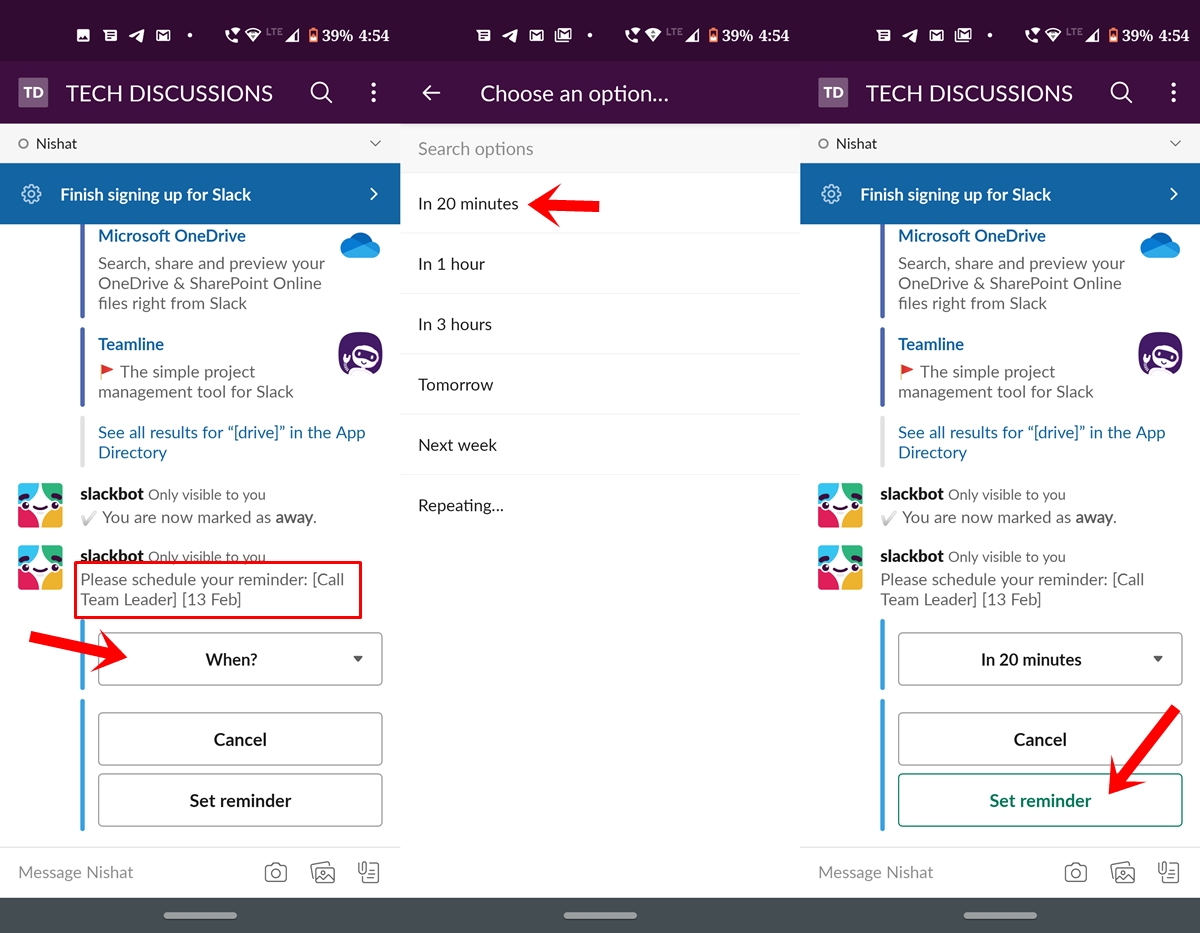
Task: Tap battery 39% indicator in left status bar
Action: click(331, 35)
